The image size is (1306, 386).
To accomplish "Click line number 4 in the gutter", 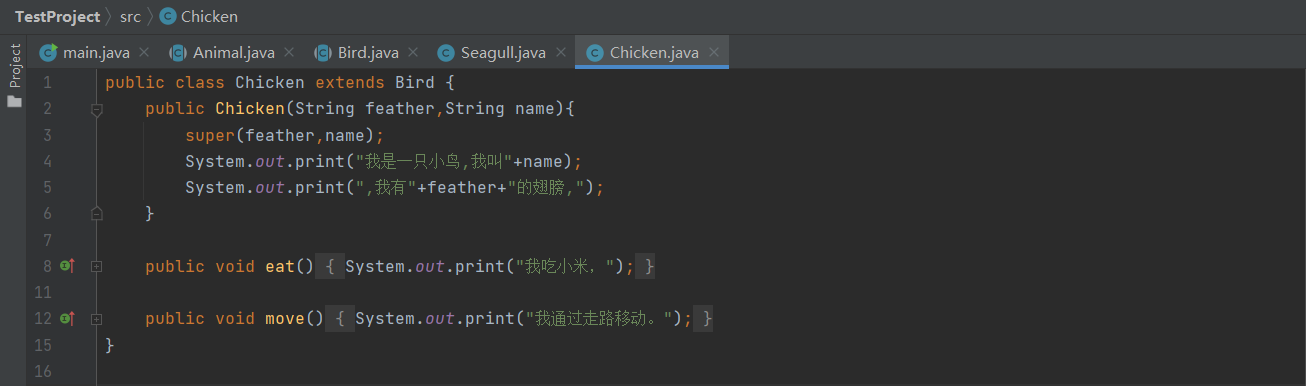I will tap(47, 161).
